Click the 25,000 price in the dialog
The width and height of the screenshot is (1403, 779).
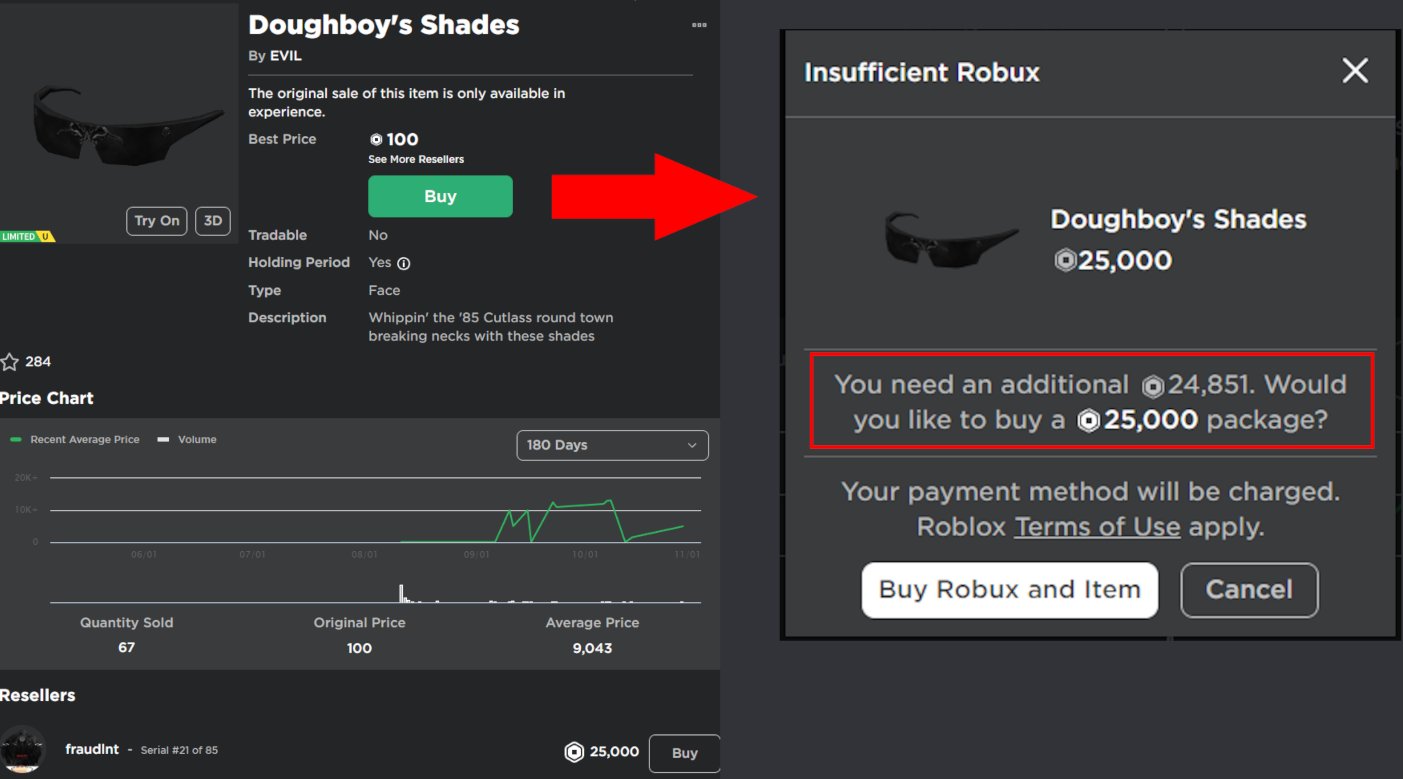(x=1113, y=261)
